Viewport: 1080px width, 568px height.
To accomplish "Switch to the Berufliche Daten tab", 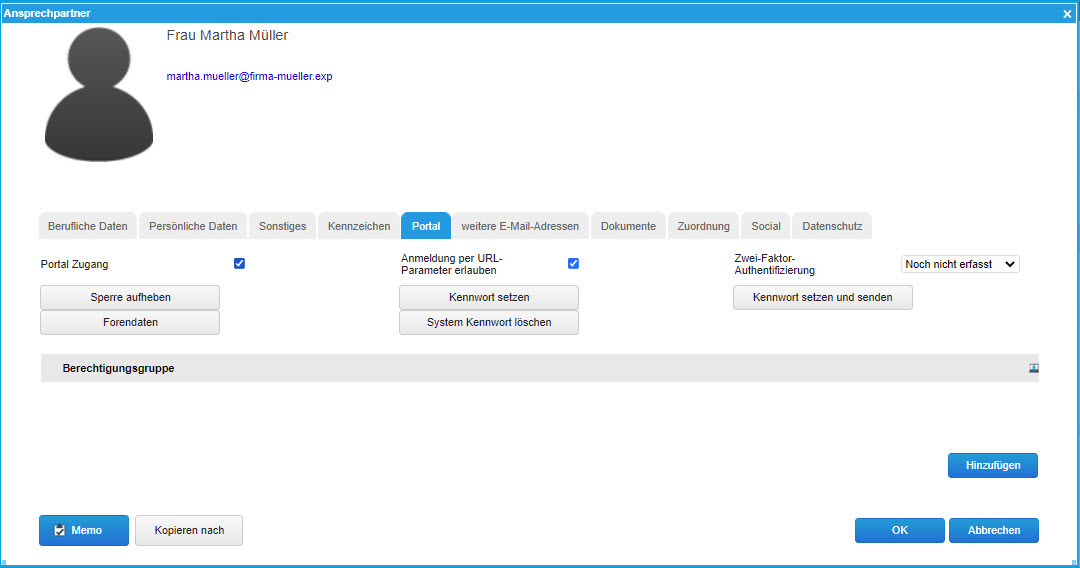I will pos(87,226).
